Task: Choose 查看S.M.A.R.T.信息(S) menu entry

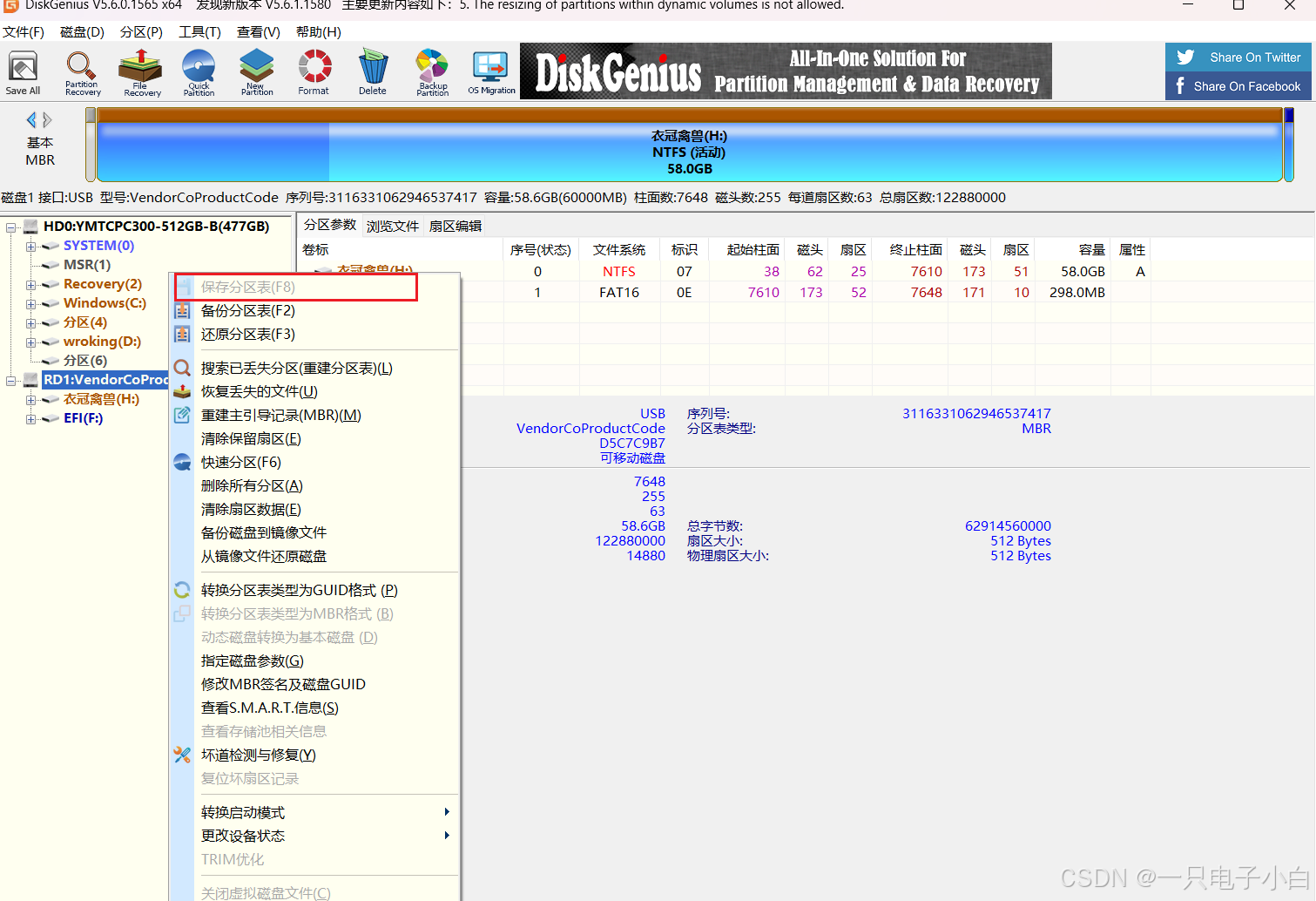Action: (314, 708)
